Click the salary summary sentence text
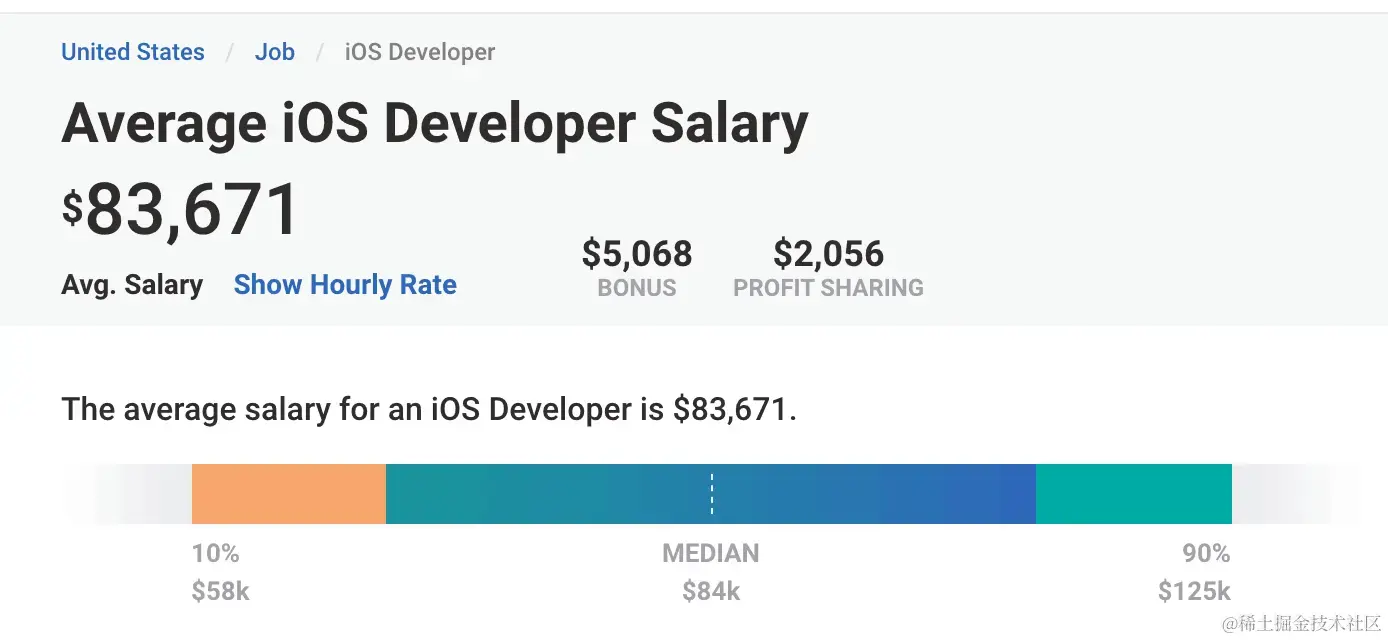 point(430,409)
